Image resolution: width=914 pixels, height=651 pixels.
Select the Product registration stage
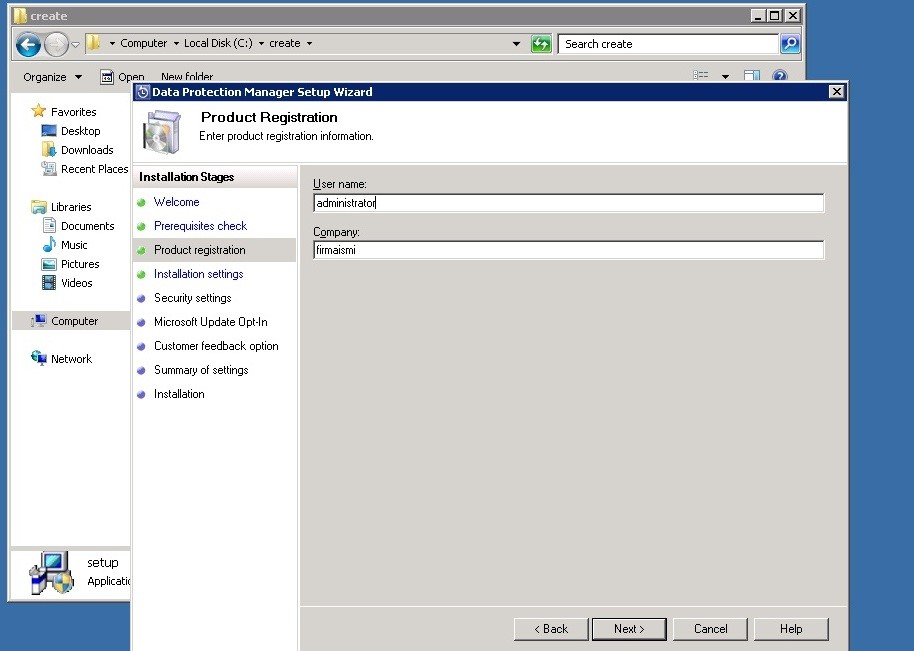tap(199, 250)
